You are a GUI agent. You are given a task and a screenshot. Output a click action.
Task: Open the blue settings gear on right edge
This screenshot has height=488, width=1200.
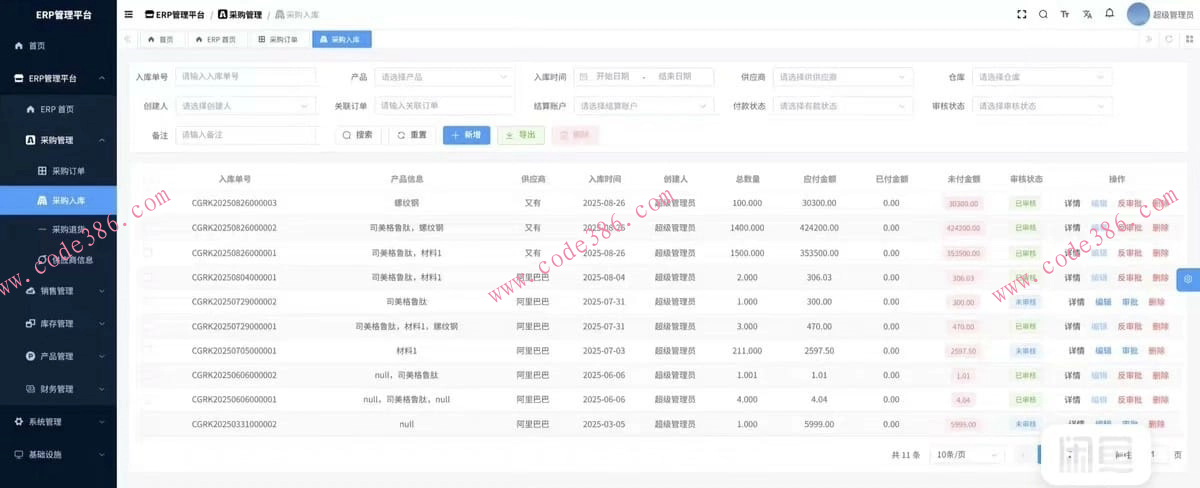pos(1188,280)
